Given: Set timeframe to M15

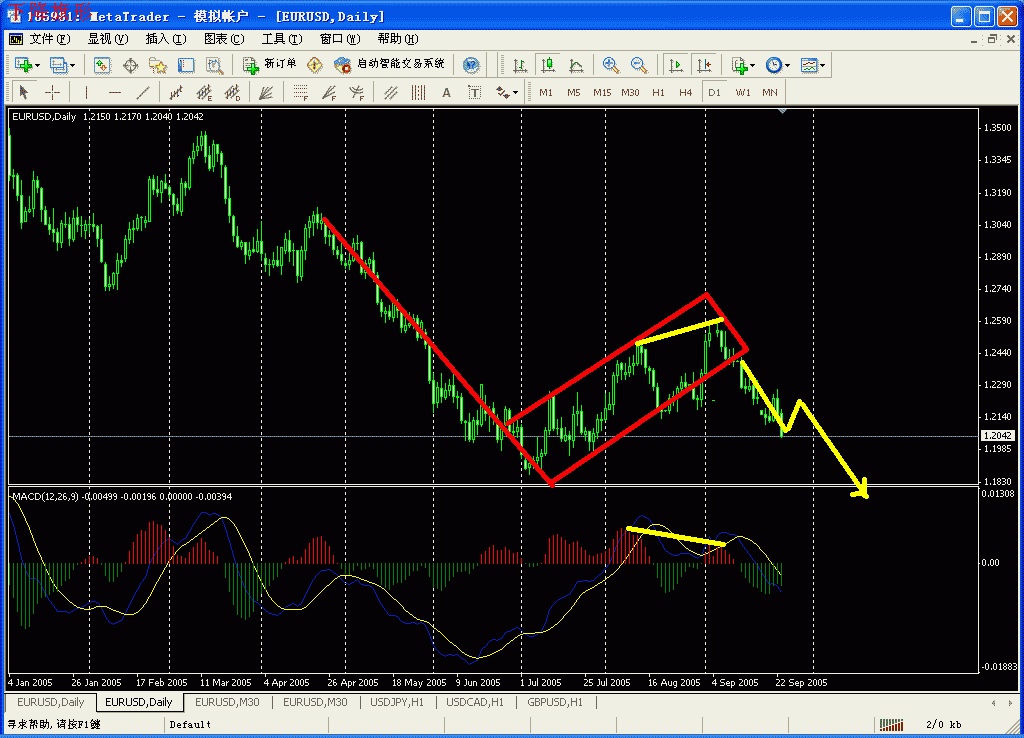Looking at the screenshot, I should (x=602, y=93).
